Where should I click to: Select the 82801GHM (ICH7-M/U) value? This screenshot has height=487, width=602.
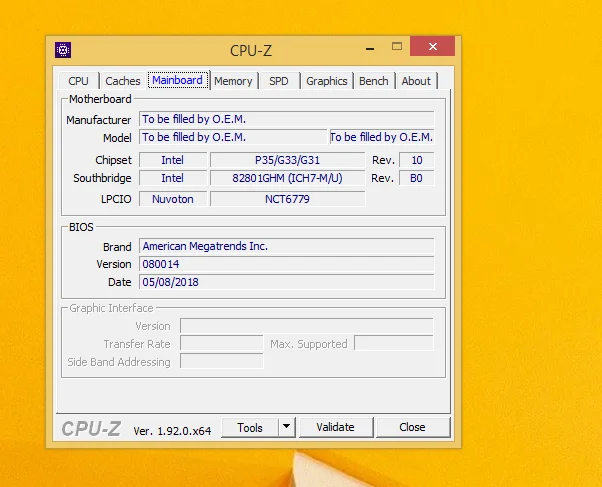[x=288, y=178]
